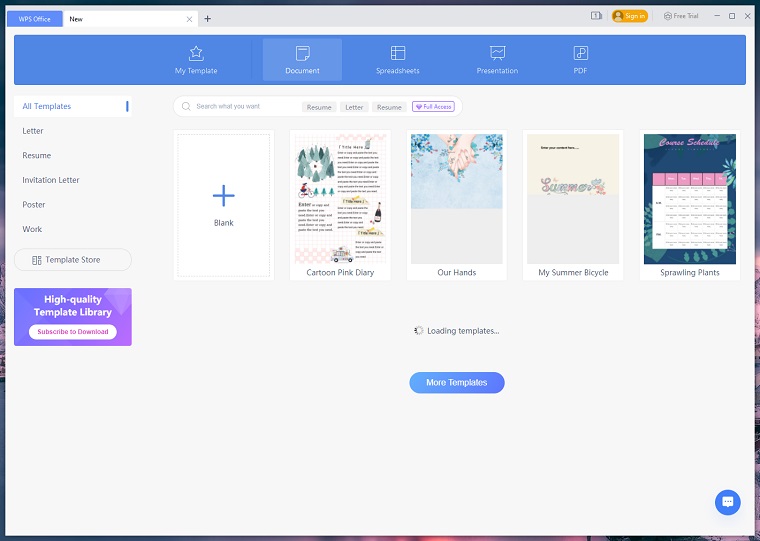This screenshot has width=760, height=541.
Task: Select the New tab
Action: click(130, 19)
